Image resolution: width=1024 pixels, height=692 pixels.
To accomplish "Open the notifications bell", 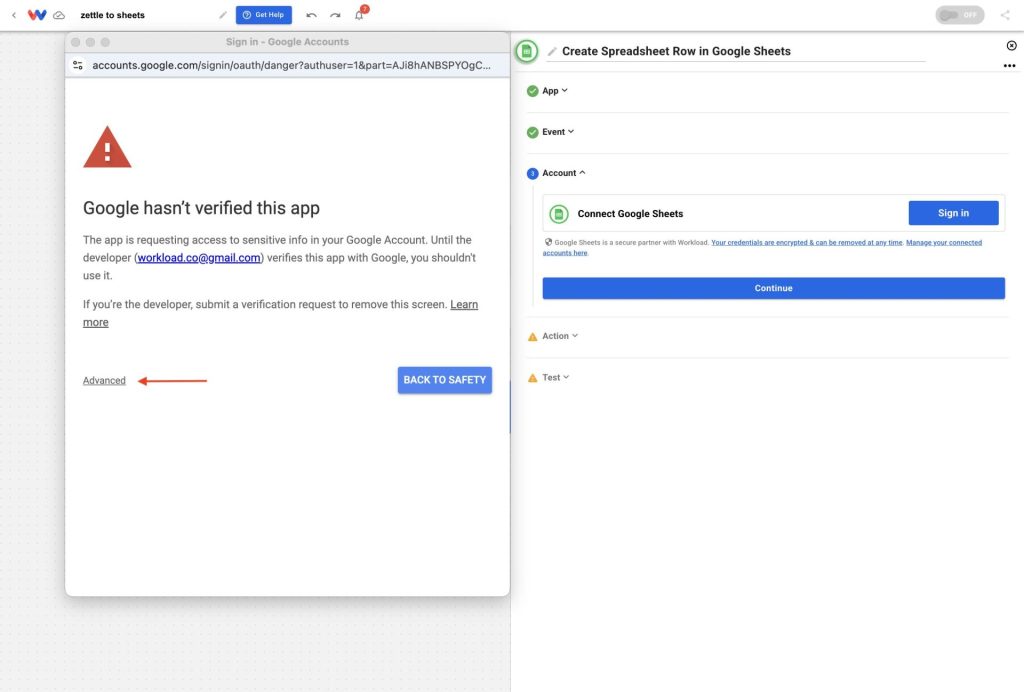I will pyautogui.click(x=359, y=14).
